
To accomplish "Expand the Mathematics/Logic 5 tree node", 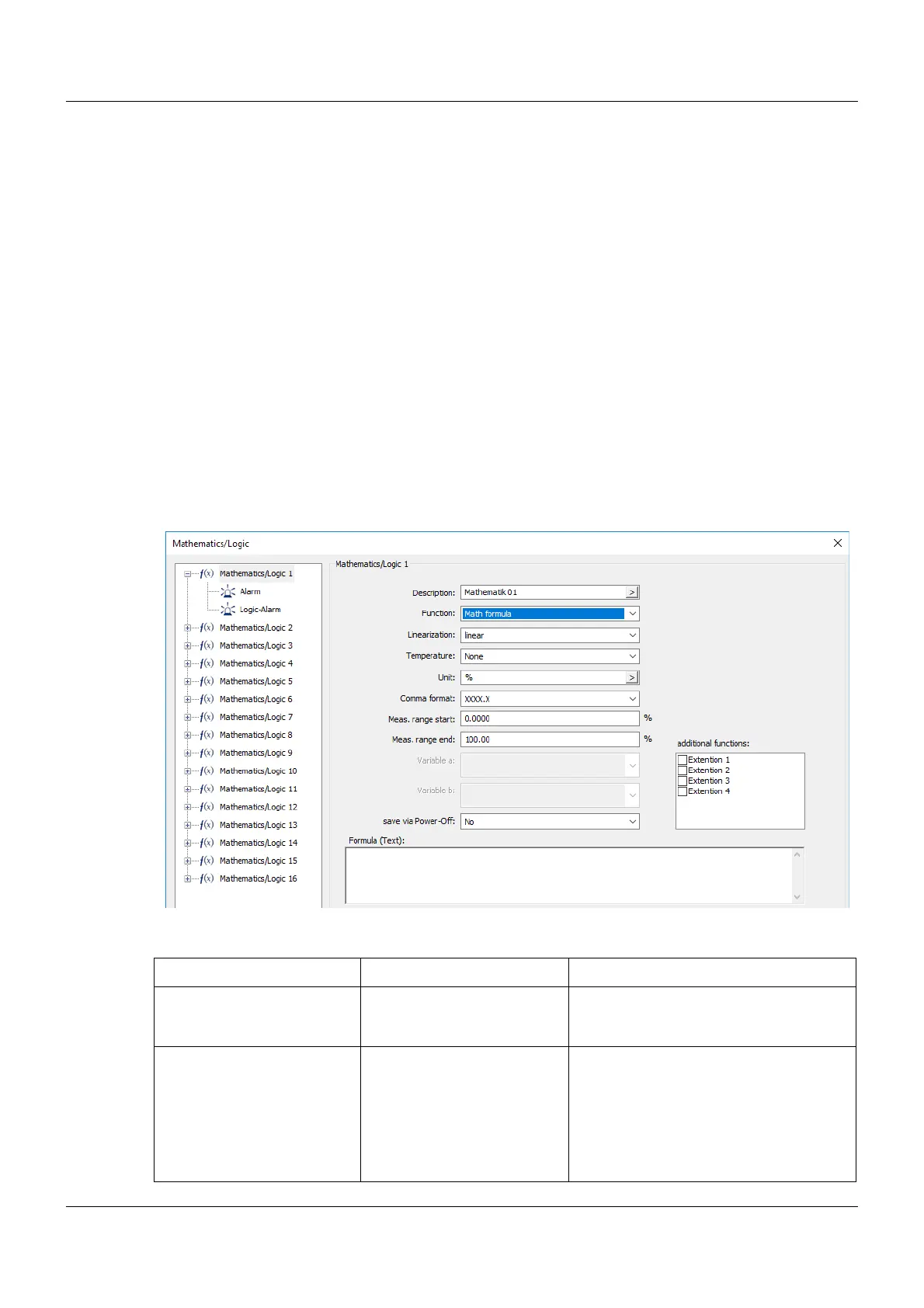I will [x=187, y=681].
